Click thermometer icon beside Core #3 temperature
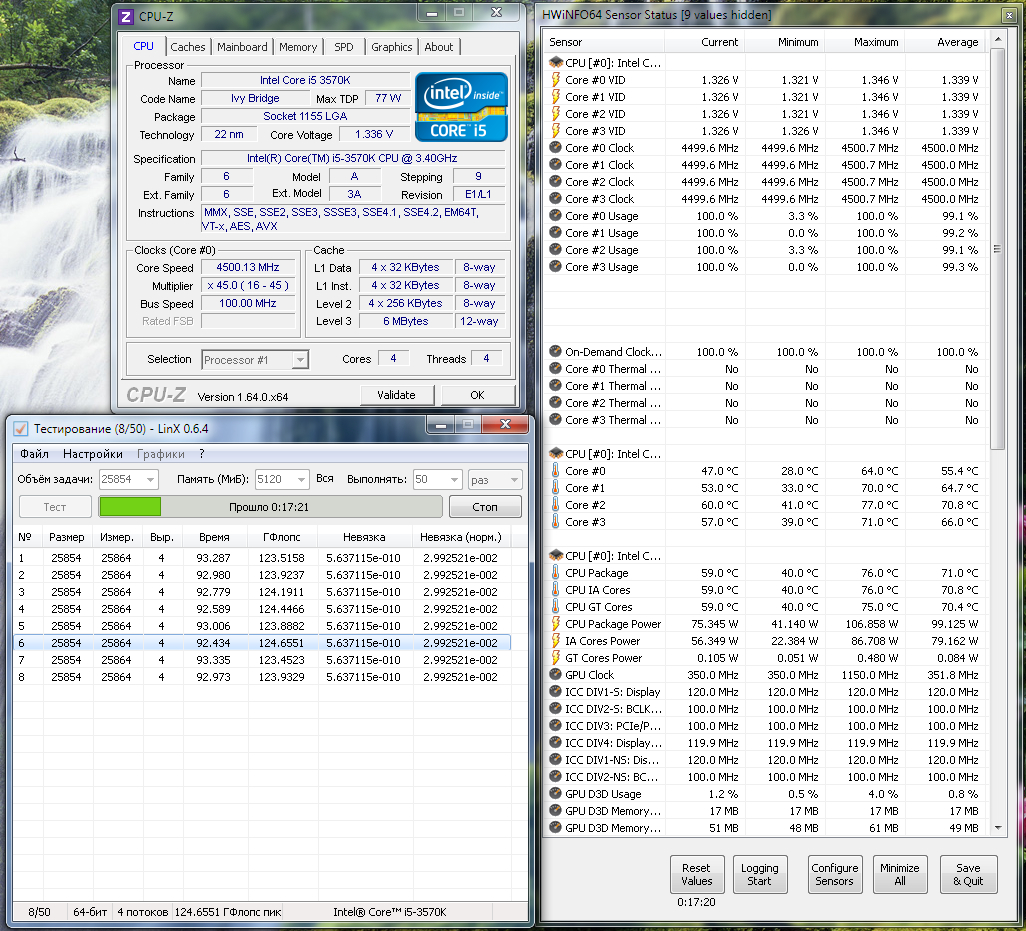 pos(556,522)
